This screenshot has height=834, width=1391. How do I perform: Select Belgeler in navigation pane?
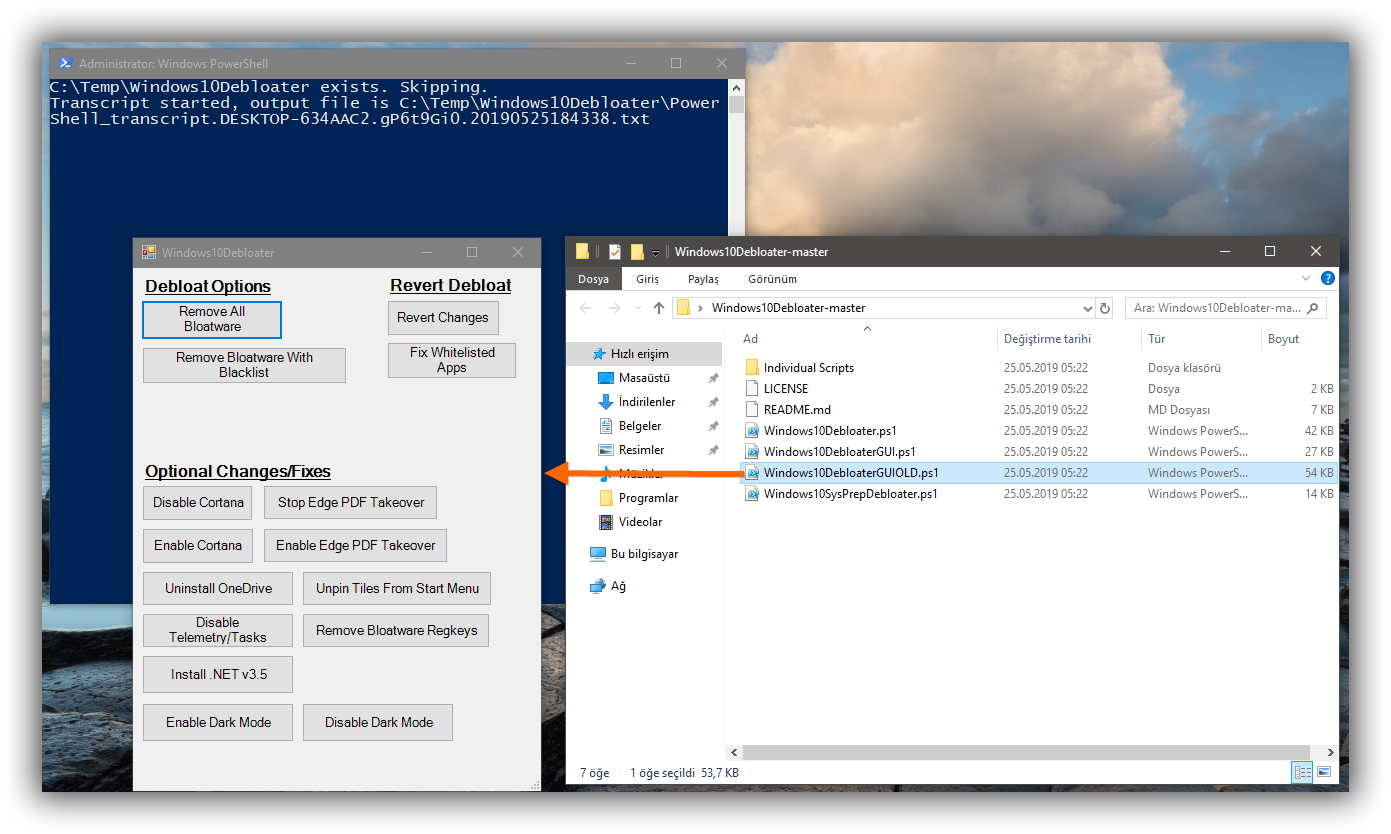pos(644,426)
